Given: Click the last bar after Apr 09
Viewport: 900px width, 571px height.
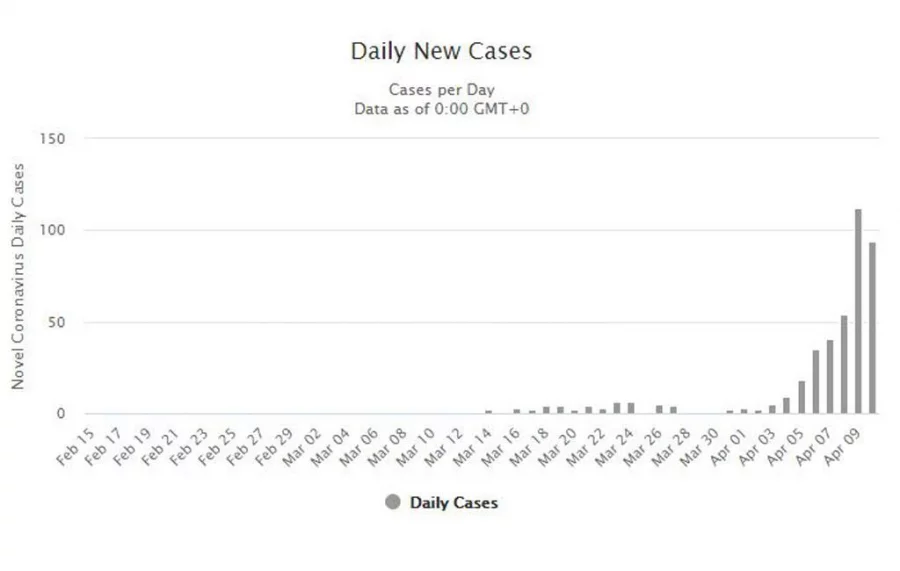Looking at the screenshot, I should click(872, 328).
